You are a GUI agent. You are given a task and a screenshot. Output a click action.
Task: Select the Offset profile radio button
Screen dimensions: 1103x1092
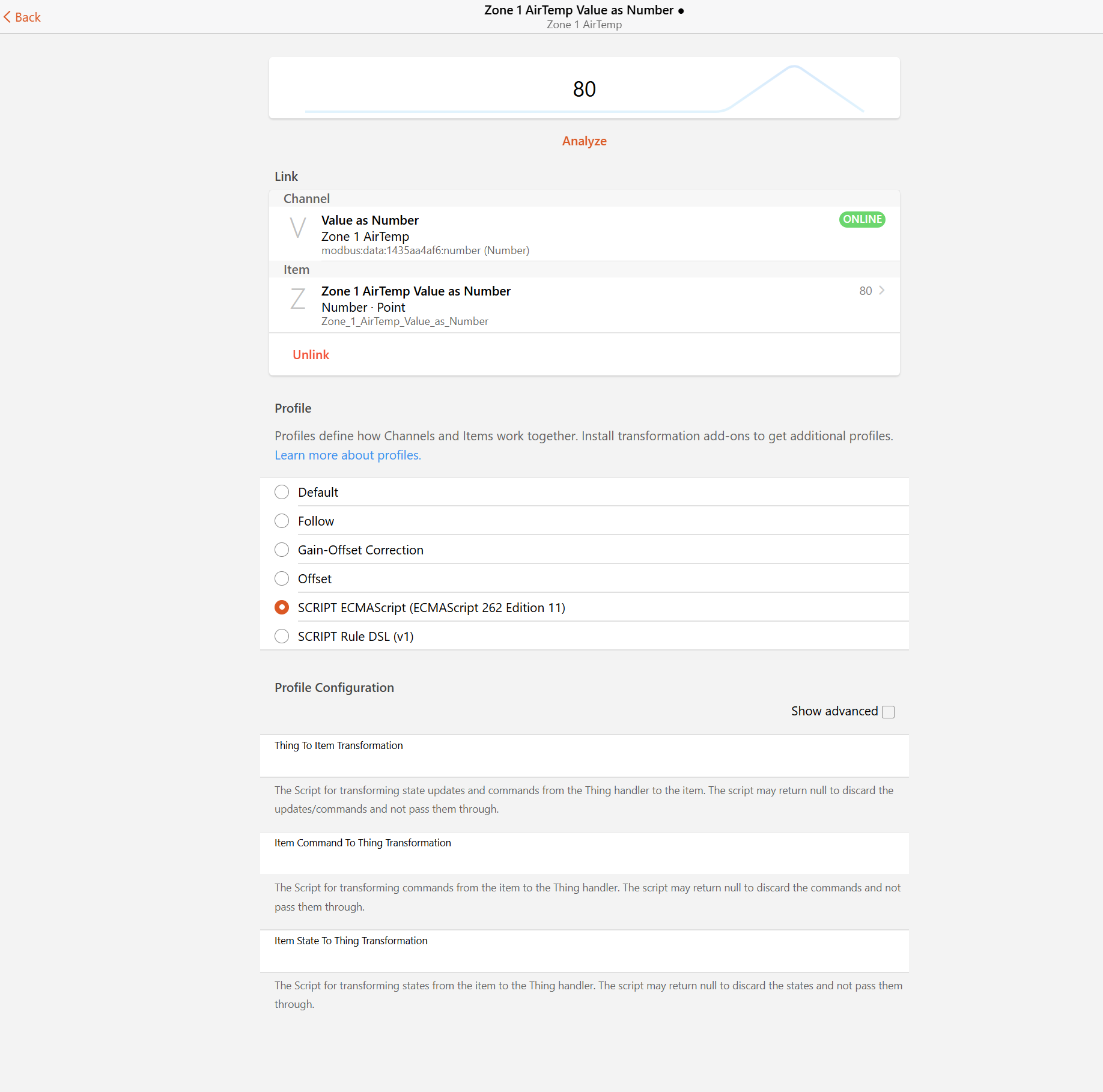tap(282, 579)
